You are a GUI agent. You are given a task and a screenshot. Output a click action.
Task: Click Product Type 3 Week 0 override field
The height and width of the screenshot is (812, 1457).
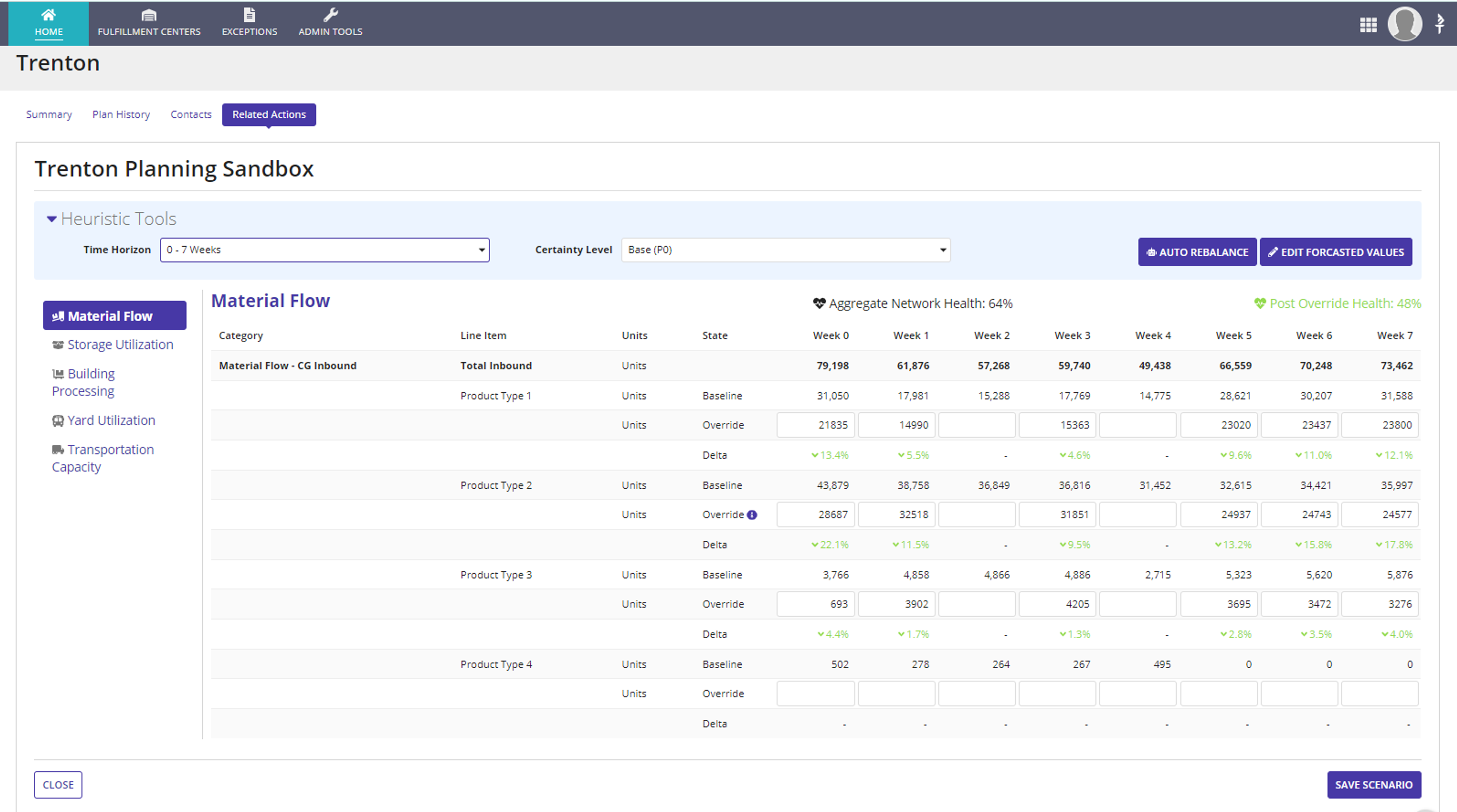click(815, 604)
